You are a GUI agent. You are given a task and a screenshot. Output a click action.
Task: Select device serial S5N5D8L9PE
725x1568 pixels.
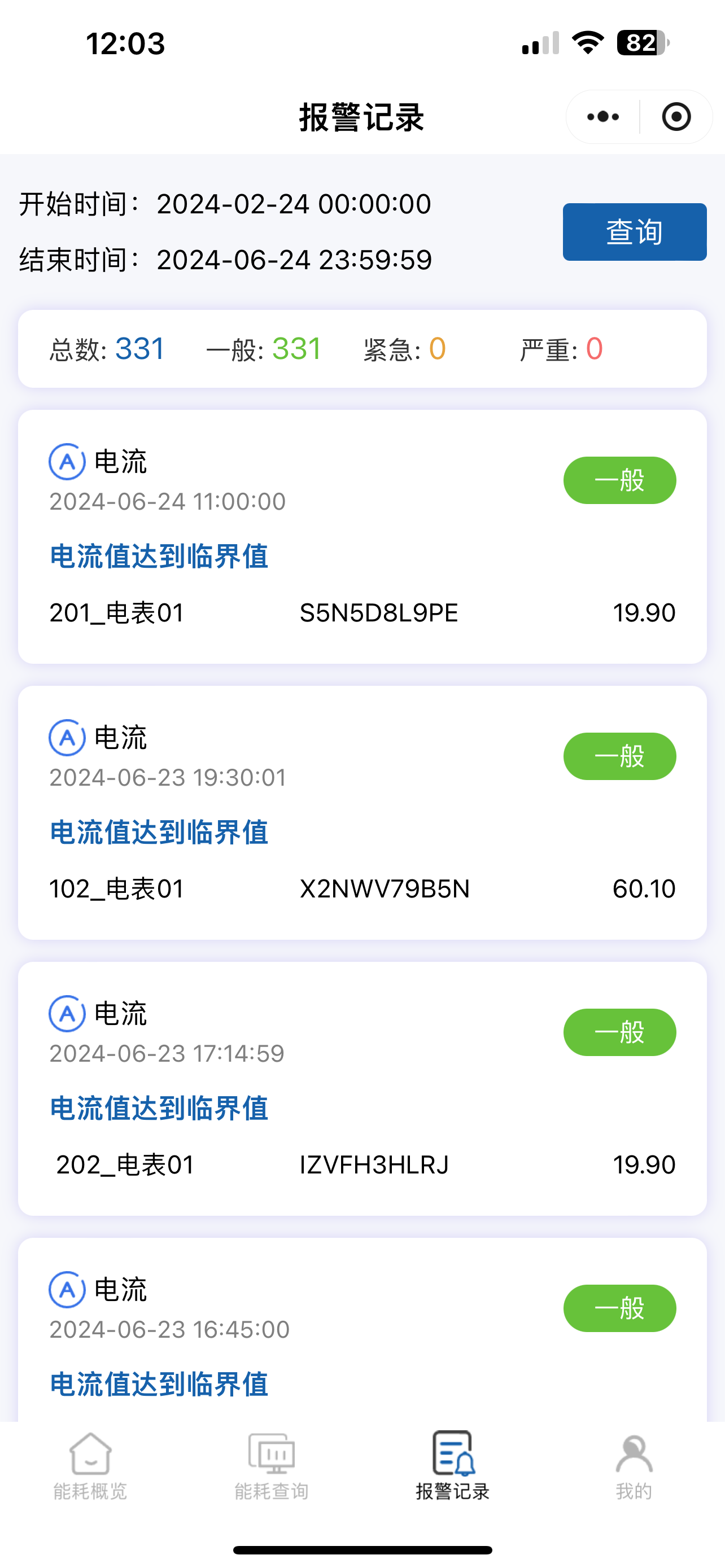[x=379, y=613]
